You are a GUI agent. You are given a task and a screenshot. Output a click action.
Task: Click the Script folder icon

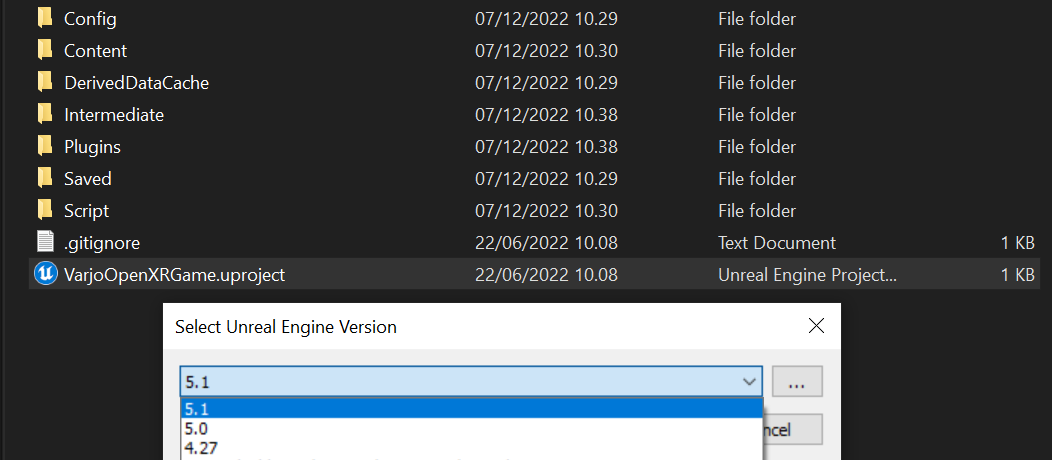click(45, 211)
